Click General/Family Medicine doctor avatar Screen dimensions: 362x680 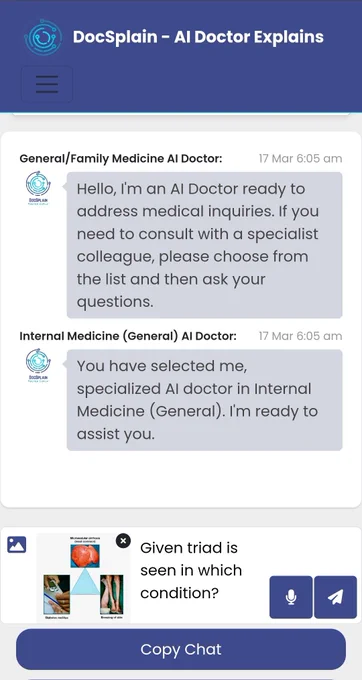[x=38, y=188]
